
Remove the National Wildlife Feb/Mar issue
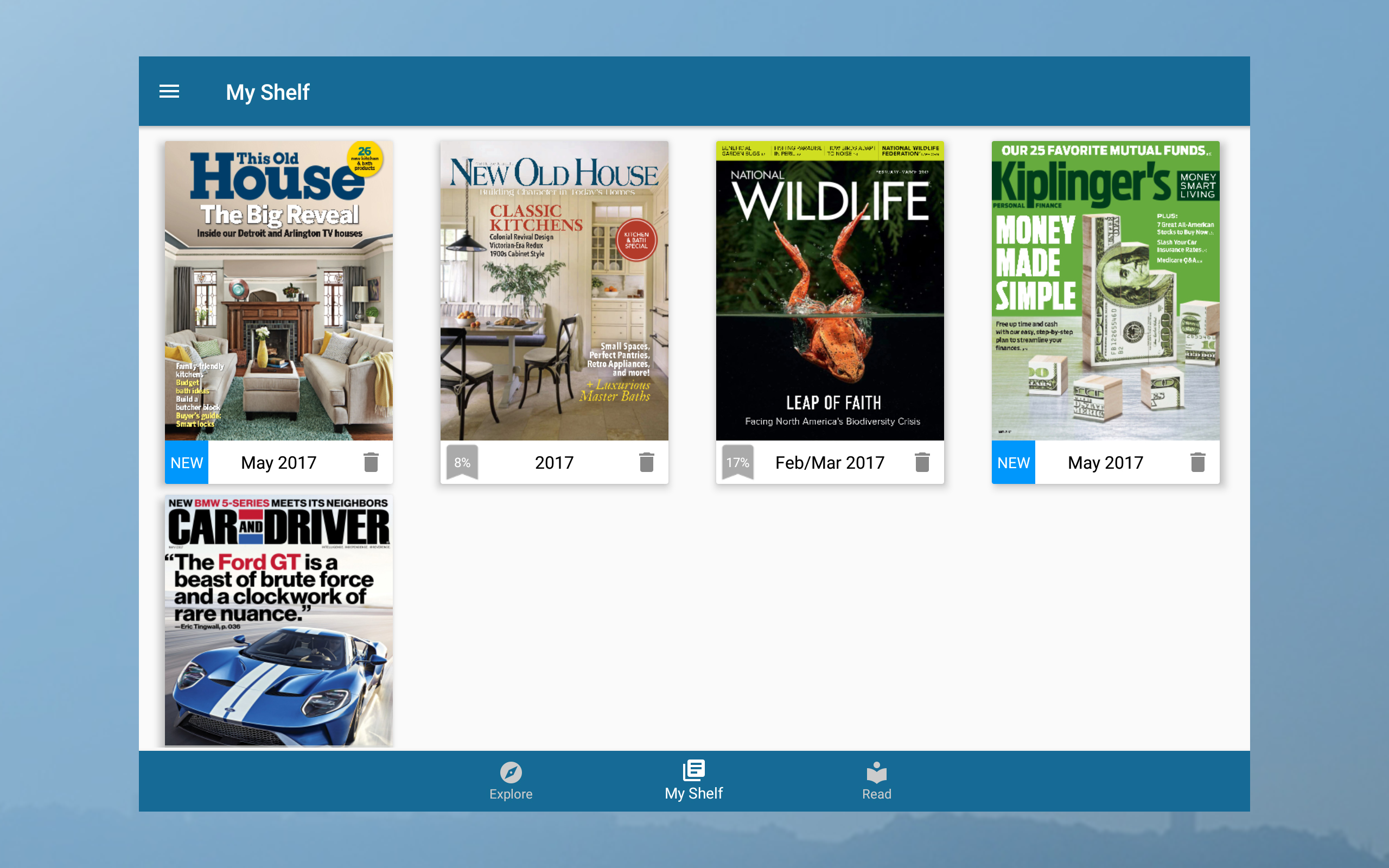[x=922, y=462]
